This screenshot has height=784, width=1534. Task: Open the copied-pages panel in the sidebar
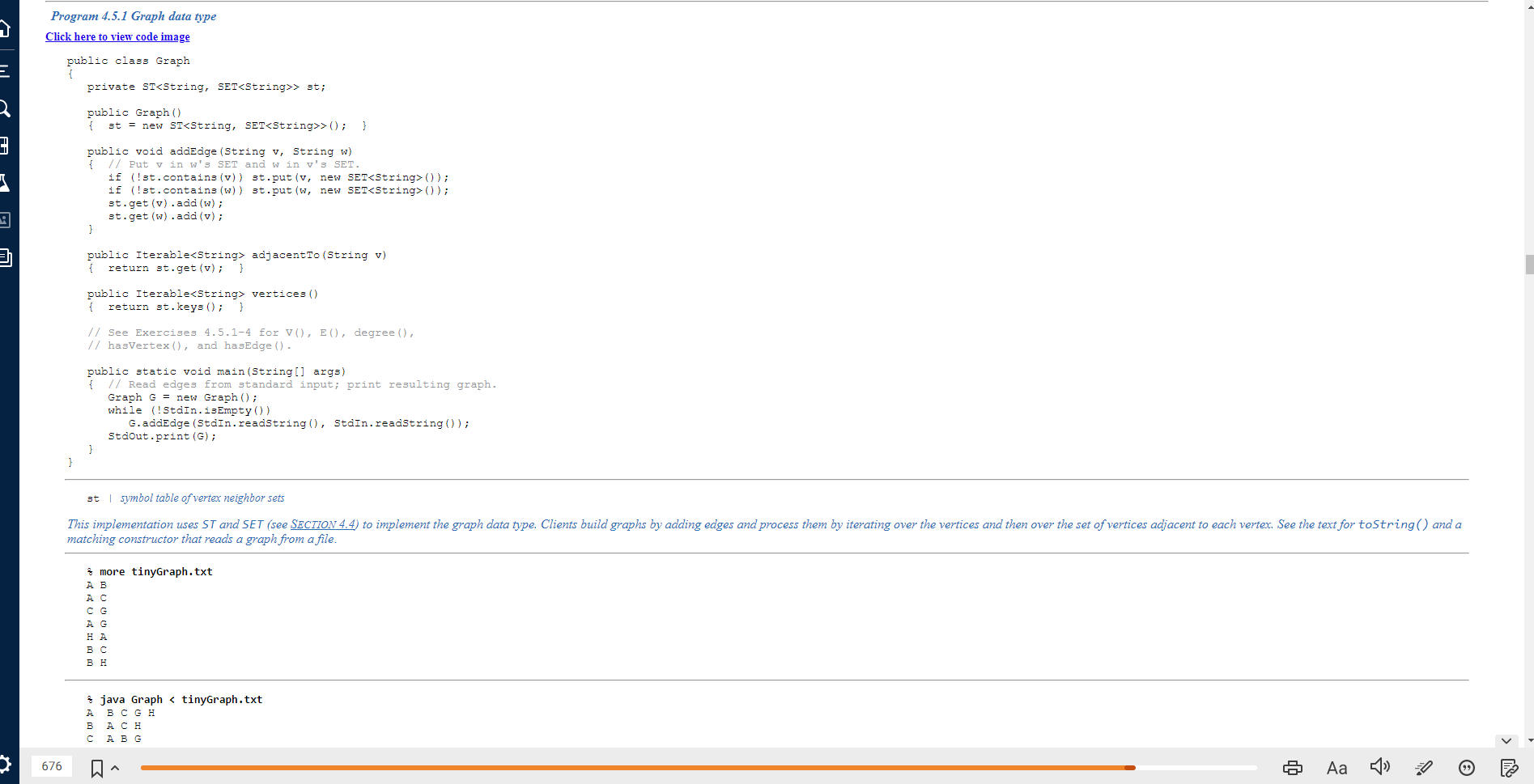[x=6, y=257]
